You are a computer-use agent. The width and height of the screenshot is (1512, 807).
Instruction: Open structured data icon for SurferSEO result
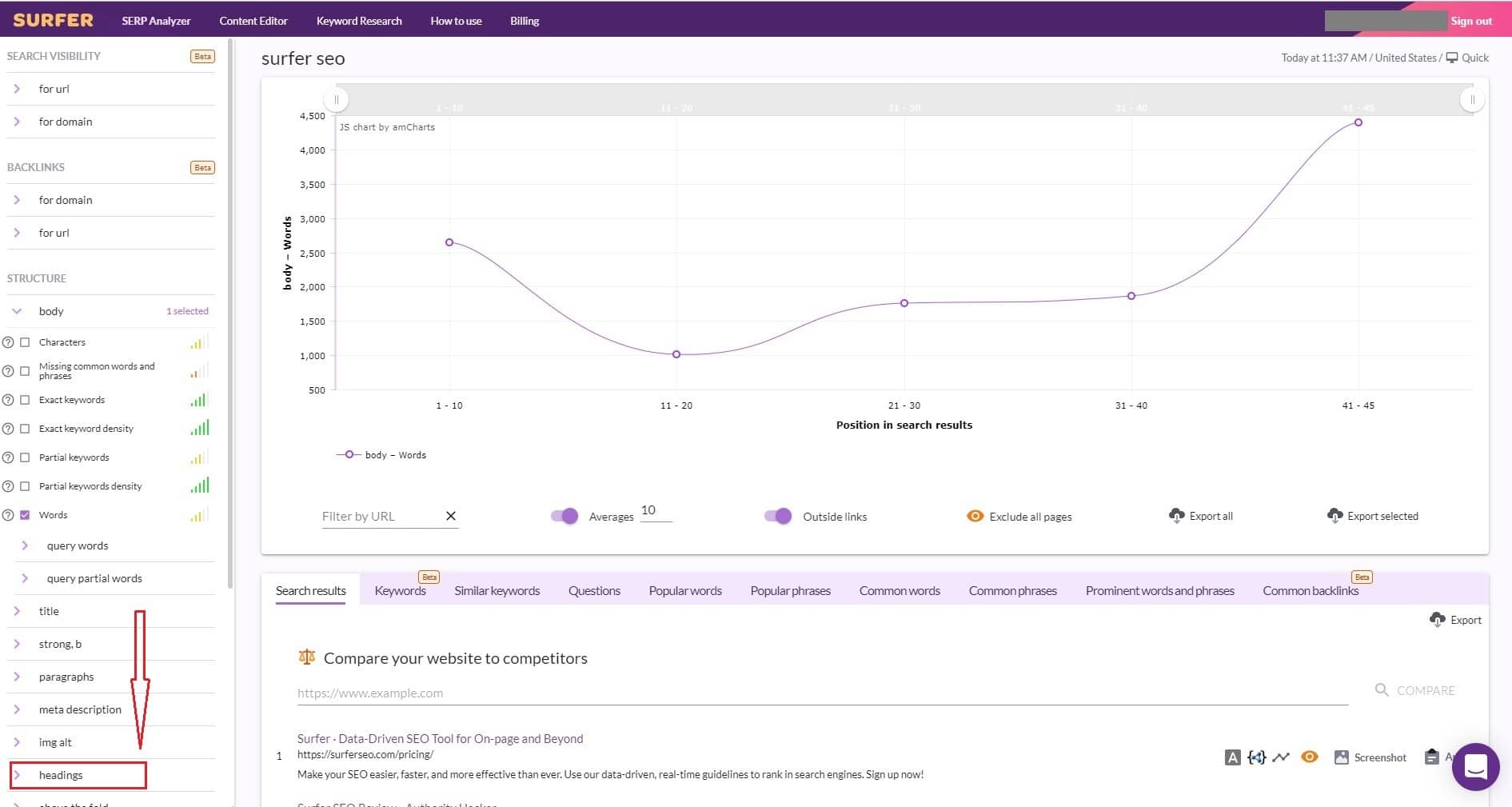1257,757
